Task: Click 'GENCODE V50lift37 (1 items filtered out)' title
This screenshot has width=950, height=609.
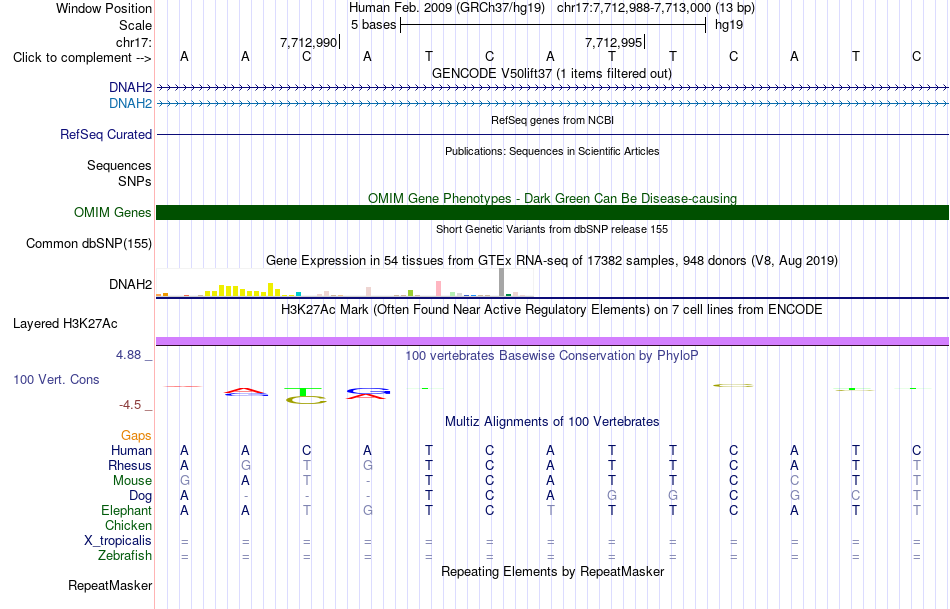Action: (552, 73)
